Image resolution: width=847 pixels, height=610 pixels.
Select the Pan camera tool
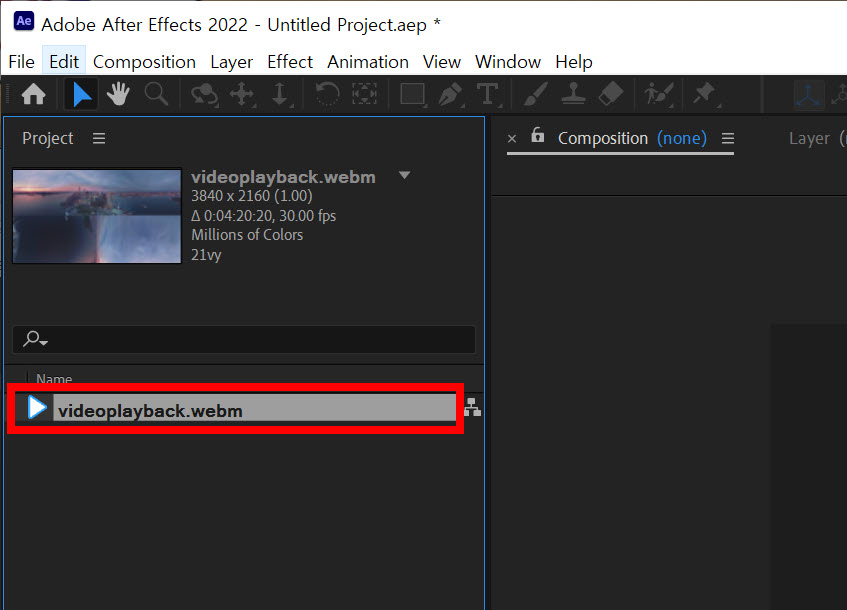242,95
